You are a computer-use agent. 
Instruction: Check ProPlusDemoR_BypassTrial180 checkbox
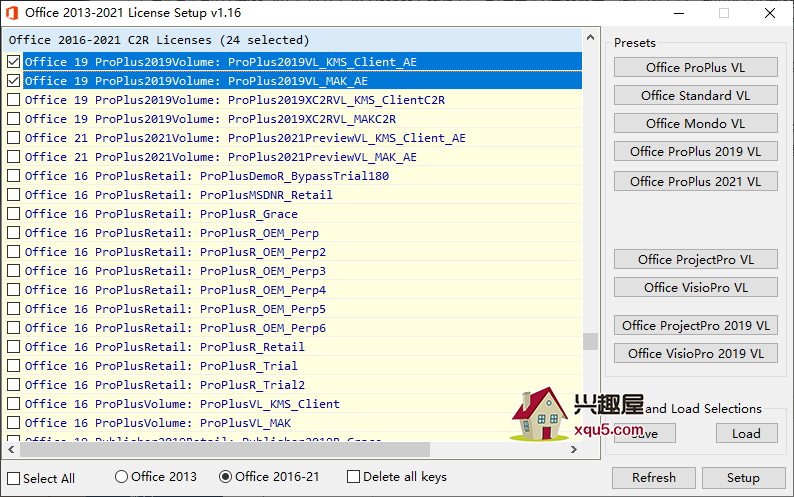(14, 176)
